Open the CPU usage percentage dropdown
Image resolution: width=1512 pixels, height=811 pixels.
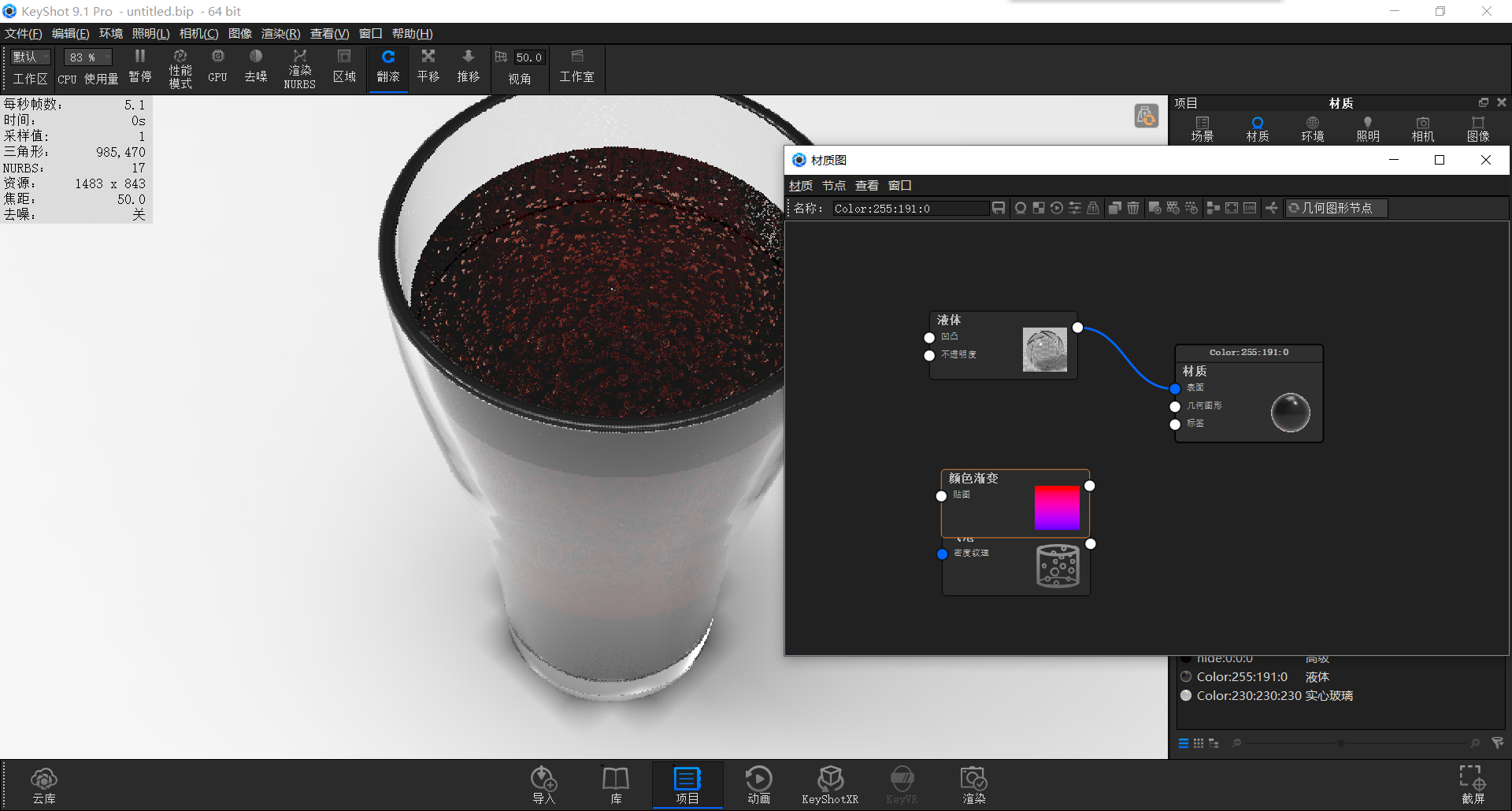coord(87,56)
